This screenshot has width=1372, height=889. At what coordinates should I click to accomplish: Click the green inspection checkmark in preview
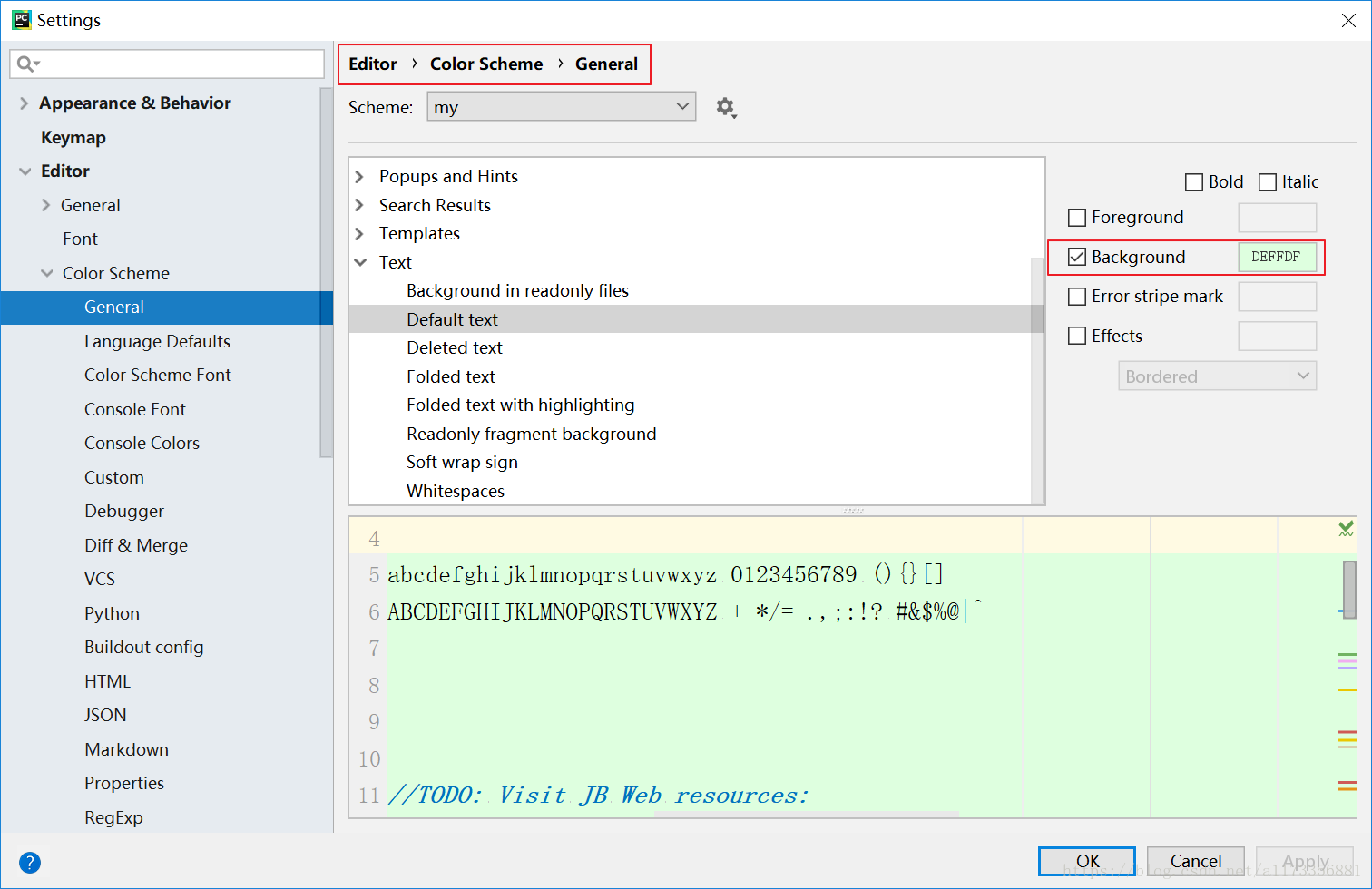tap(1346, 528)
